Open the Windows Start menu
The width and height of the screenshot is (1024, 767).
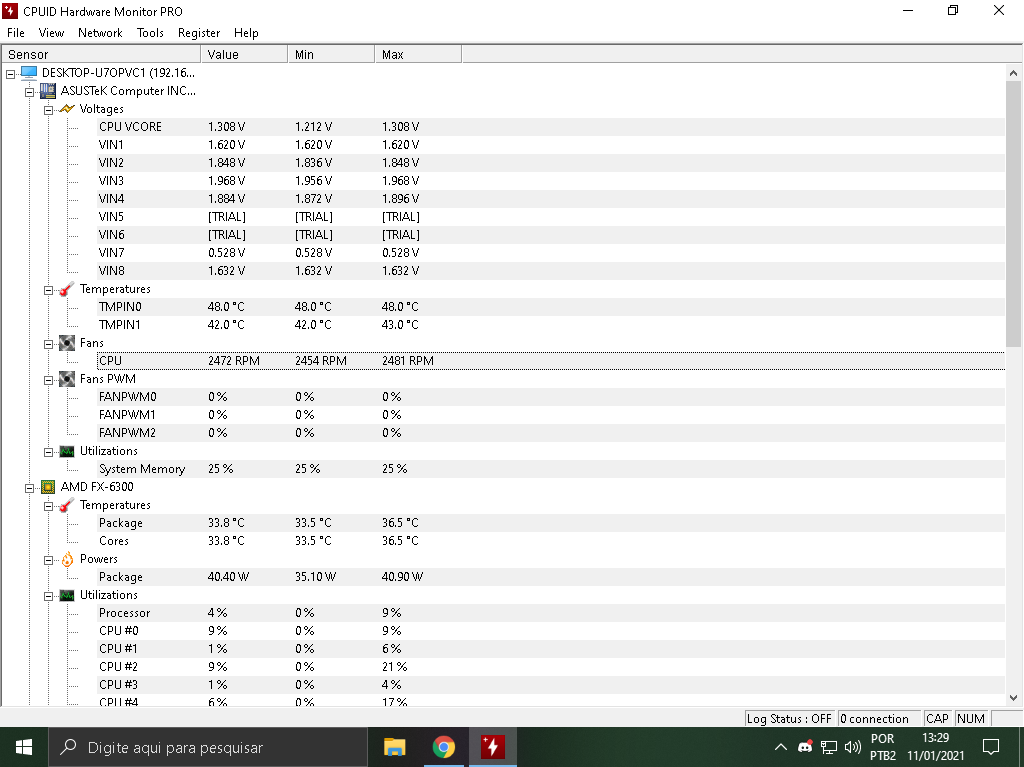(24, 747)
